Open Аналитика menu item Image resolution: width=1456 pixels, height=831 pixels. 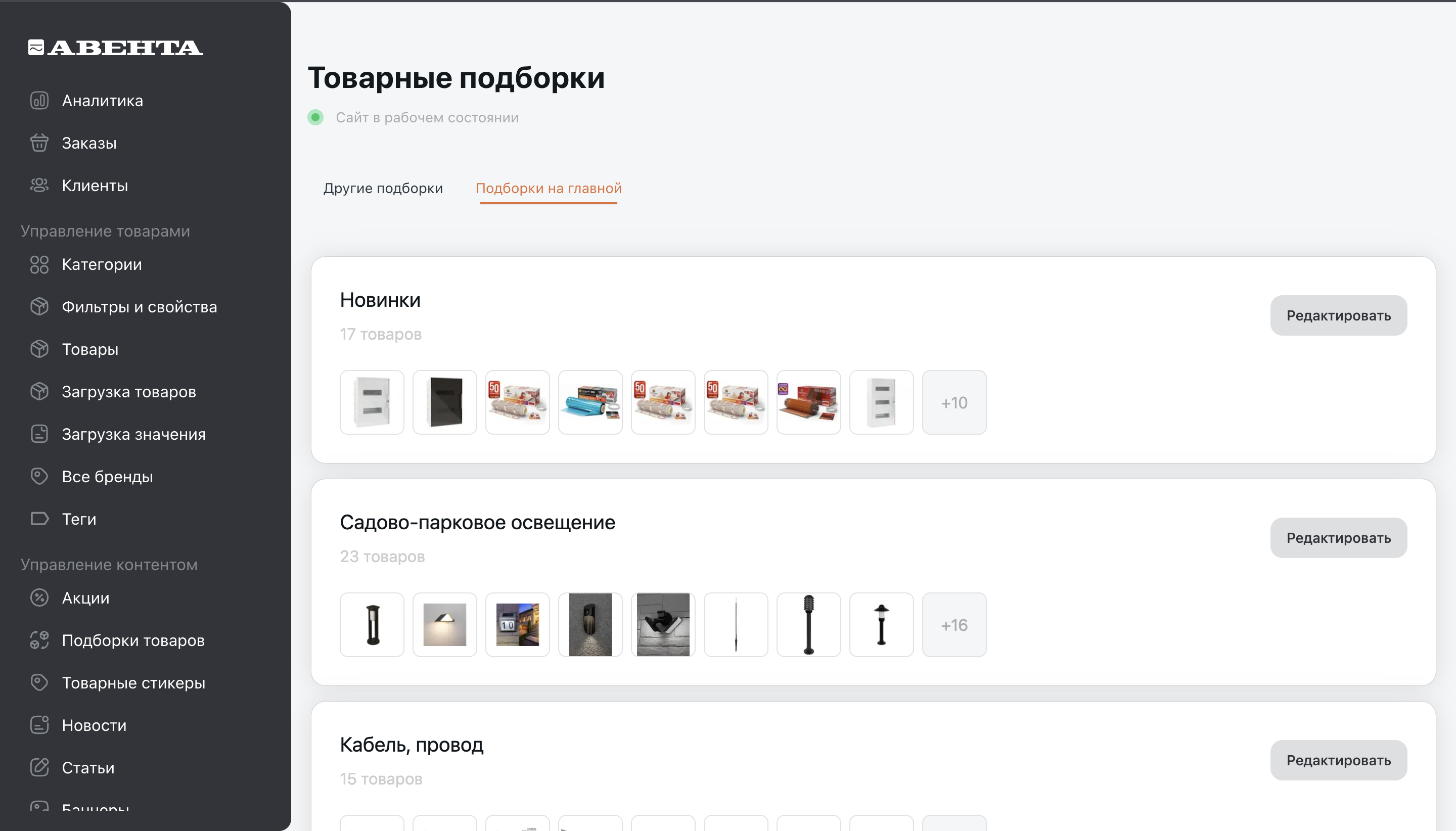(x=103, y=101)
